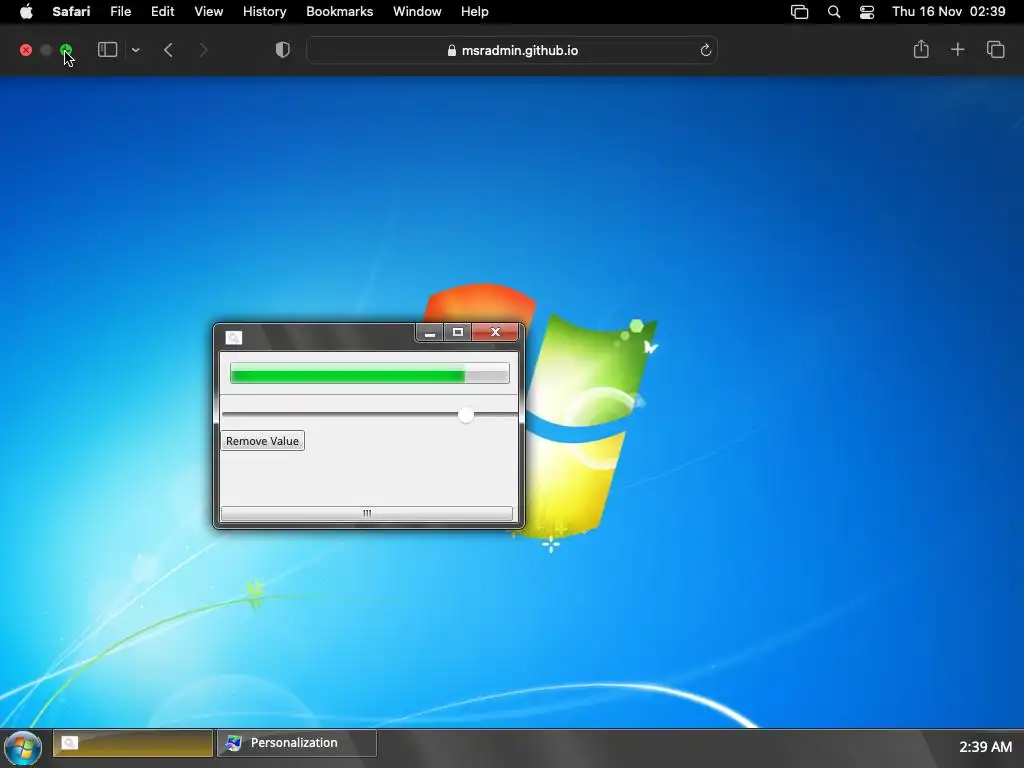Click the dialog's title bar icon

coord(234,338)
